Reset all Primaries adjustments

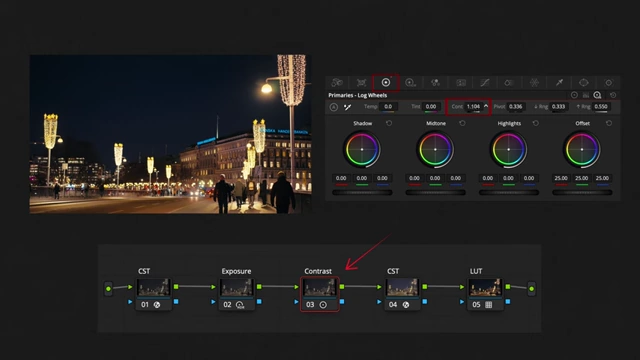click(613, 95)
